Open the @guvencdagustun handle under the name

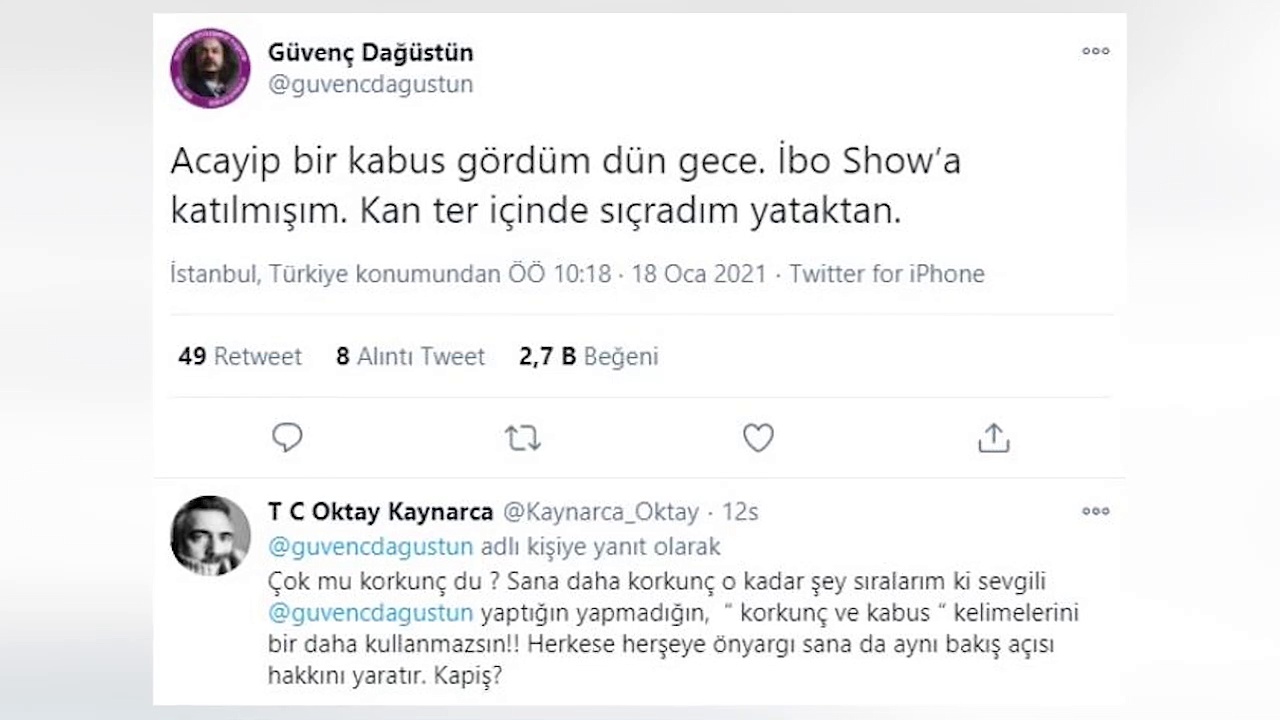pyautogui.click(x=370, y=85)
